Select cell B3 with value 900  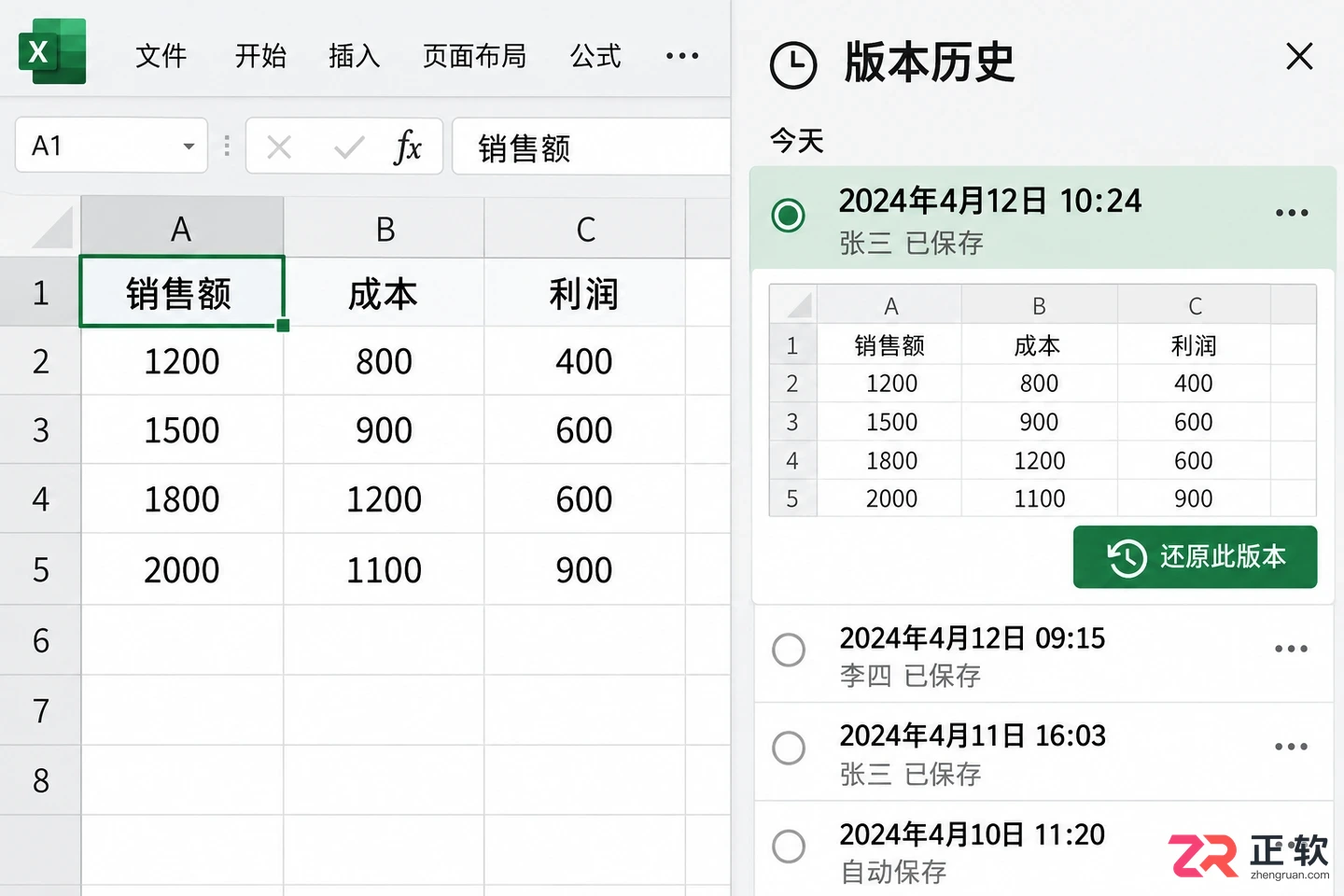tap(385, 430)
